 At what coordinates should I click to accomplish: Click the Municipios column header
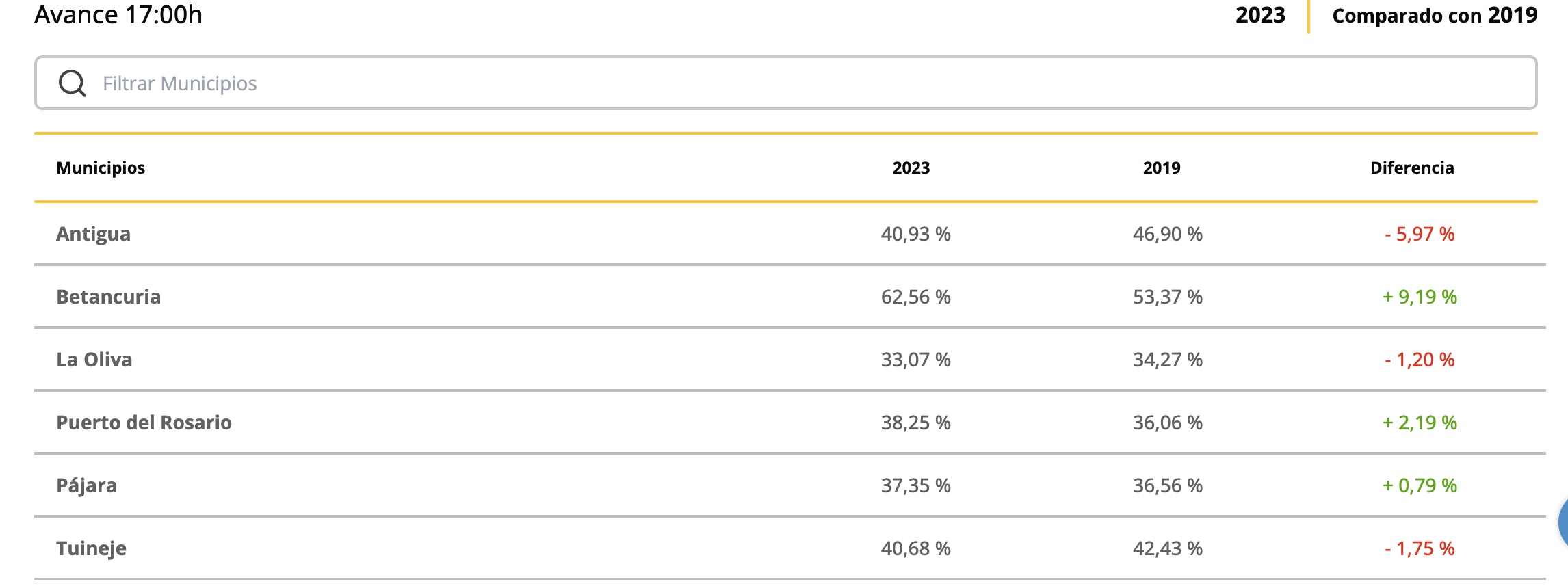coord(101,168)
